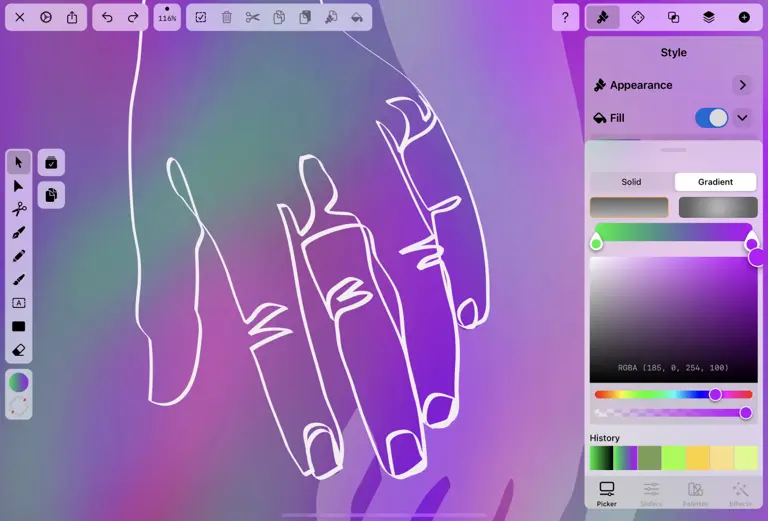Open the Palettes color tab
This screenshot has width=768, height=521.
[x=695, y=494]
